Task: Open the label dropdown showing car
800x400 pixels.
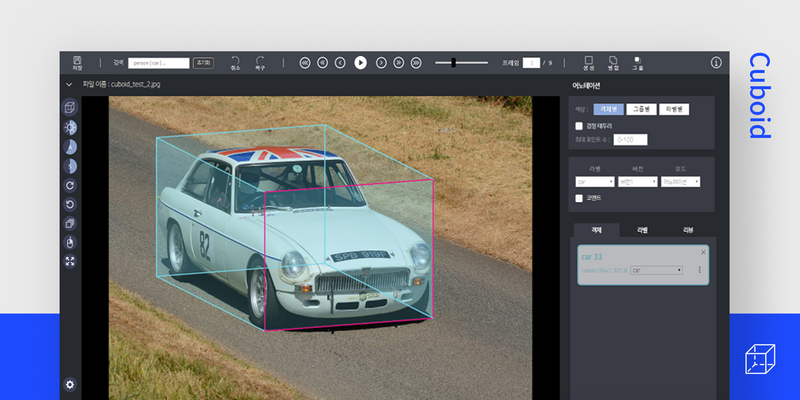Action: coord(594,182)
